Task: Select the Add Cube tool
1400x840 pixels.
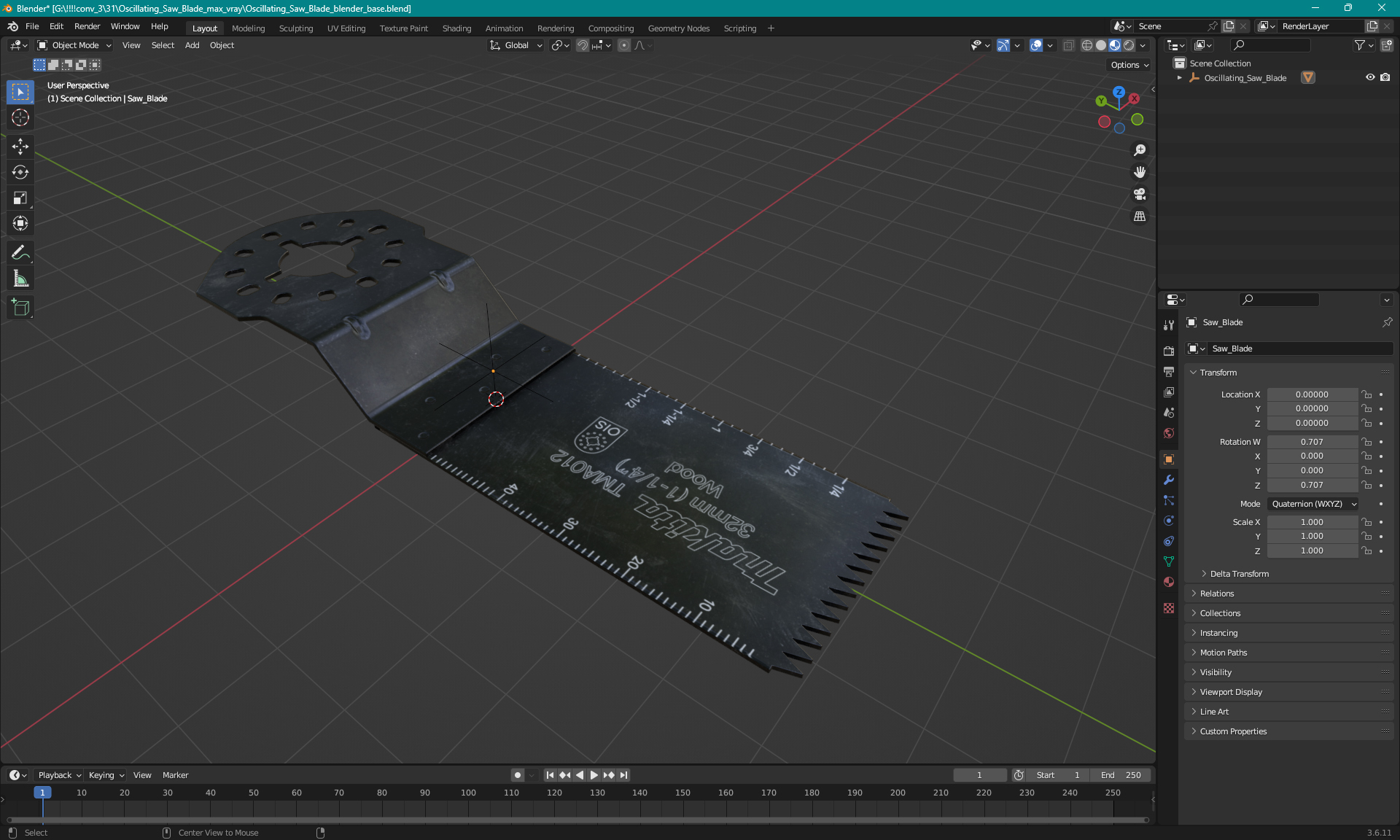Action: coord(20,307)
